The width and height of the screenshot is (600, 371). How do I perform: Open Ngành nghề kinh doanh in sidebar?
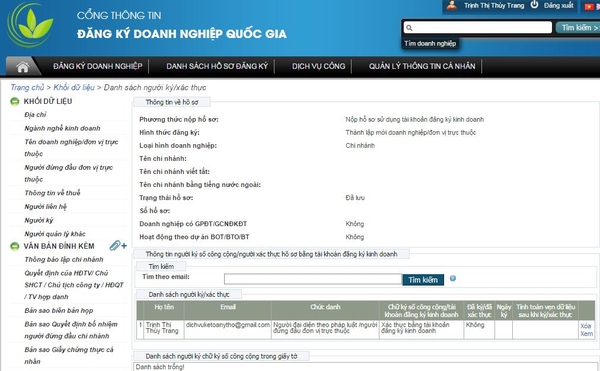pyautogui.click(x=62, y=128)
